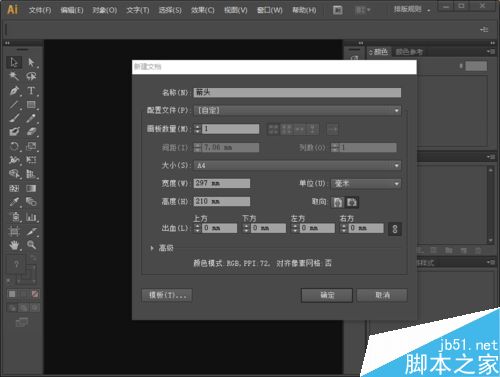Image resolution: width=500 pixels, height=377 pixels.
Task: Select the Type tool
Action: (31, 90)
